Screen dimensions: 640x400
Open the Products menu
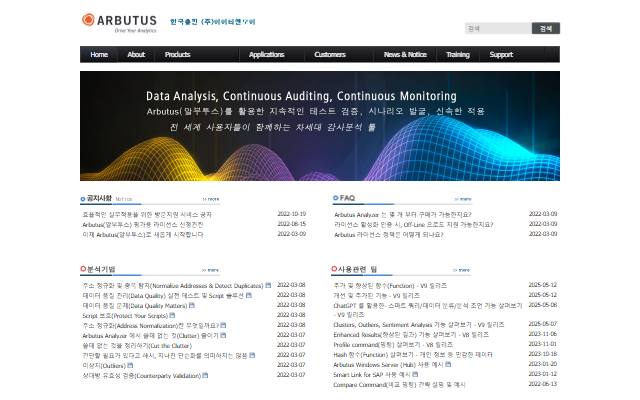click(178, 54)
